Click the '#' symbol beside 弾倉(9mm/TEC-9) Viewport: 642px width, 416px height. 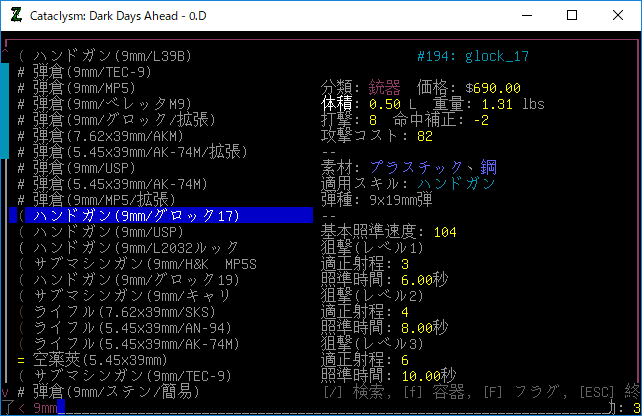tap(21, 71)
